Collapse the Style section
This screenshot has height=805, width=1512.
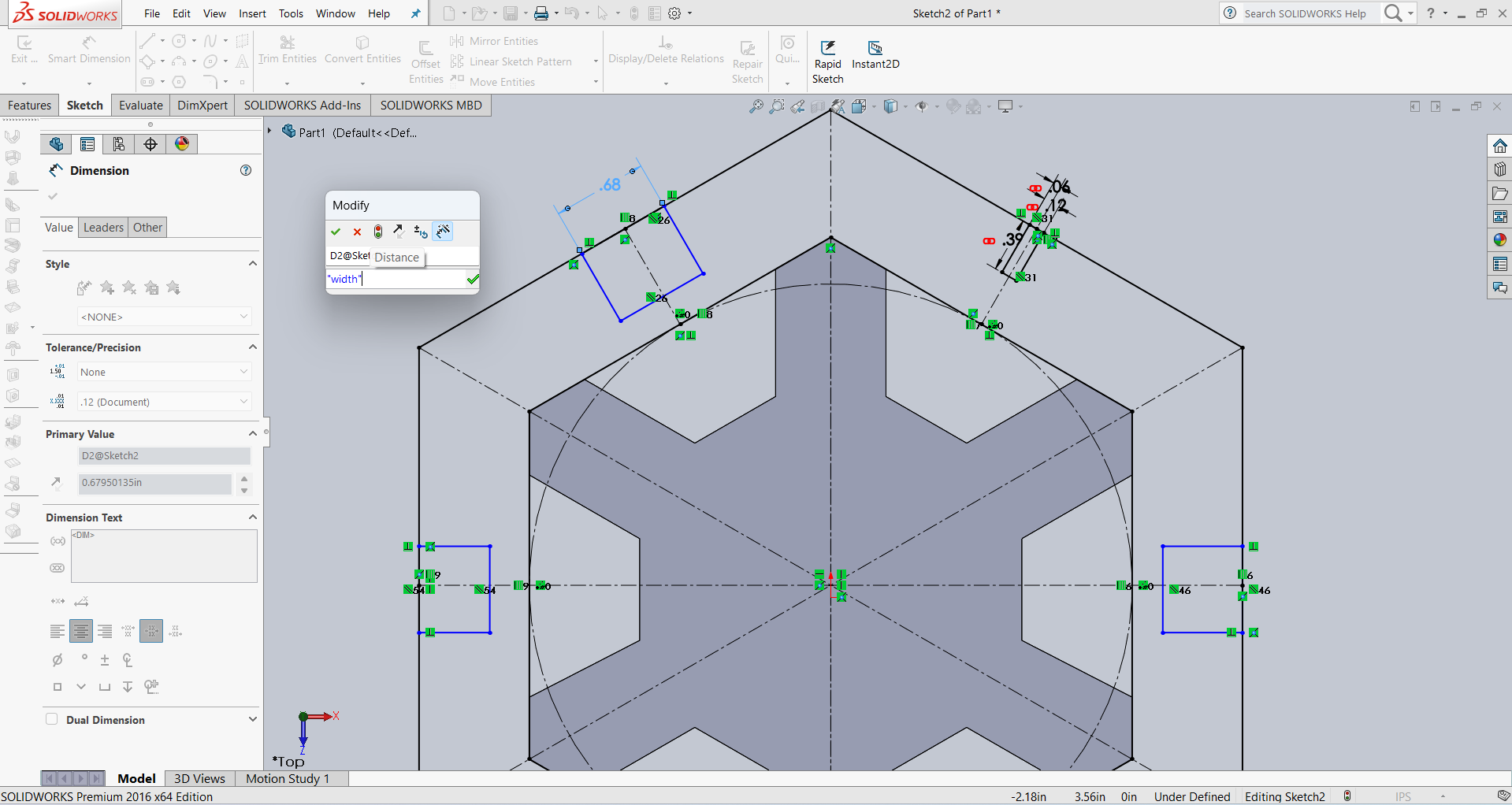pos(253,264)
